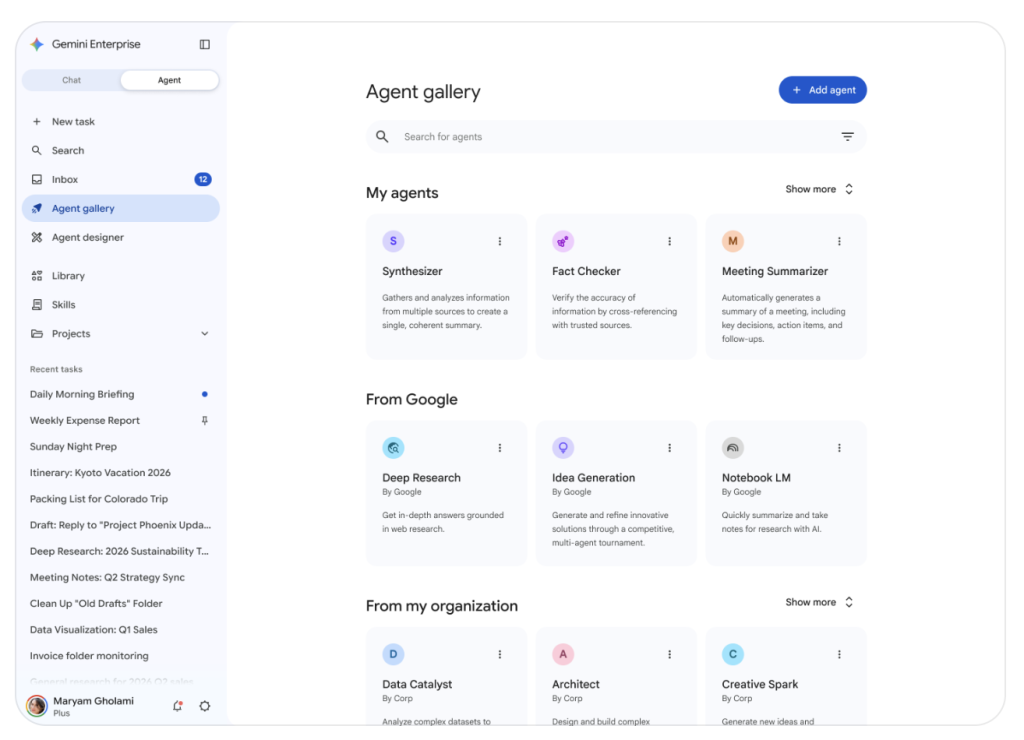Open Data Catalyst card's three-dot menu
Viewport: 1024px width, 740px height.
500,654
